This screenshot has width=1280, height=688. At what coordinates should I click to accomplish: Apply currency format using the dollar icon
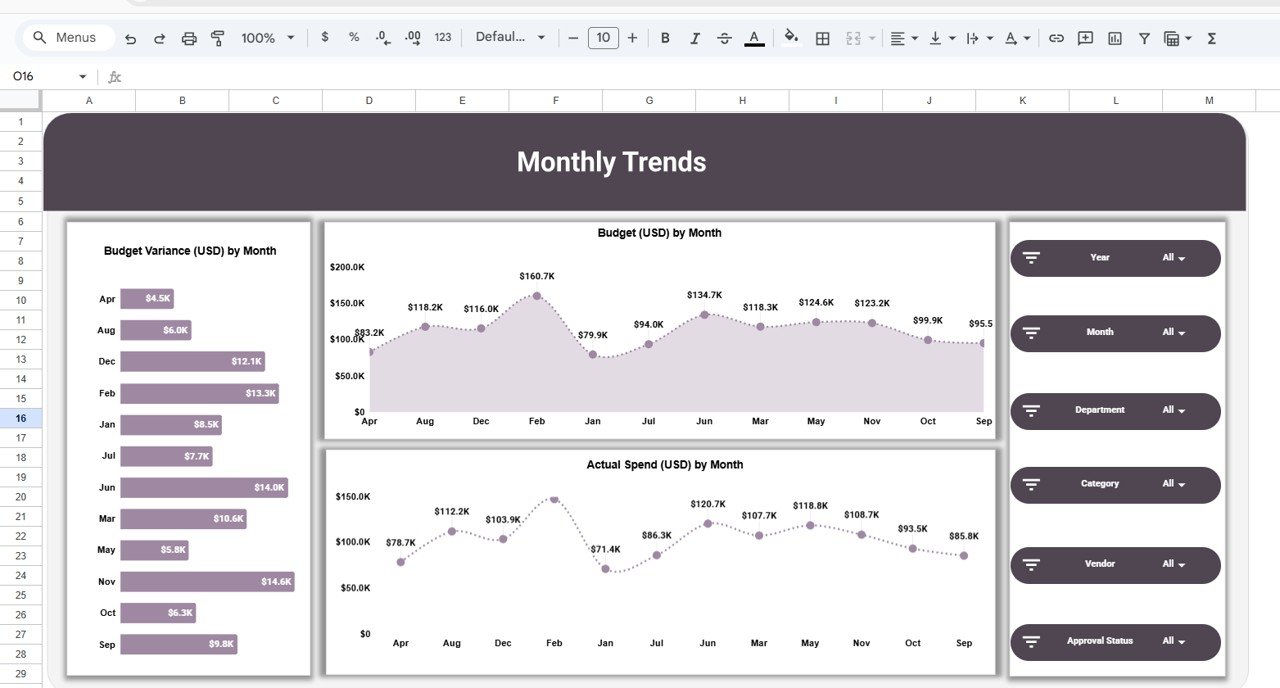[324, 37]
